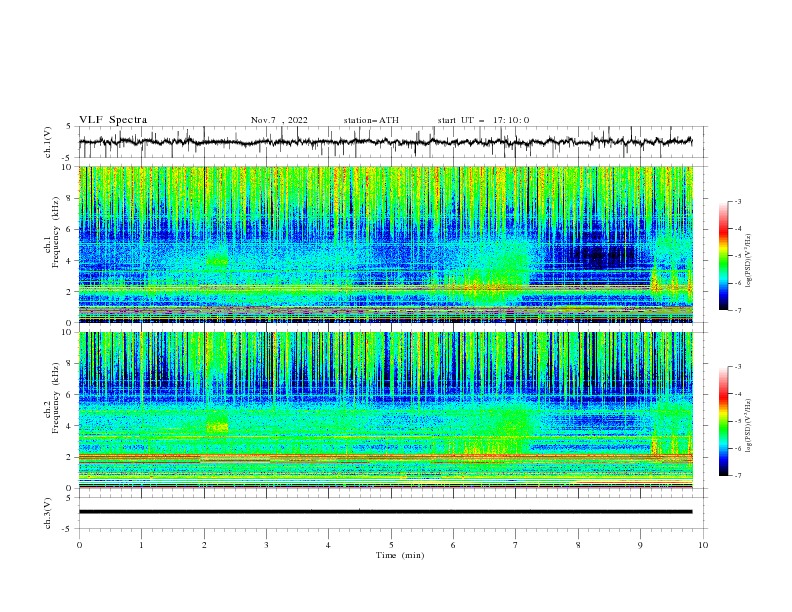Click the "9" tick on the time axis

tap(640, 545)
